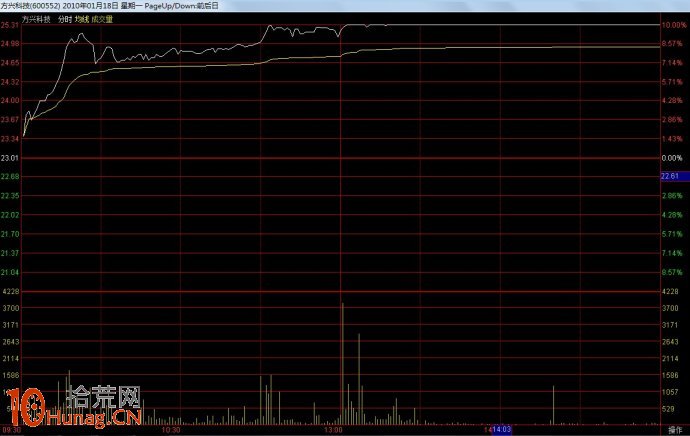This screenshot has width=690, height=436.
Task: Click the 方兴科技 stock name above chart
Action: pyautogui.click(x=36, y=19)
